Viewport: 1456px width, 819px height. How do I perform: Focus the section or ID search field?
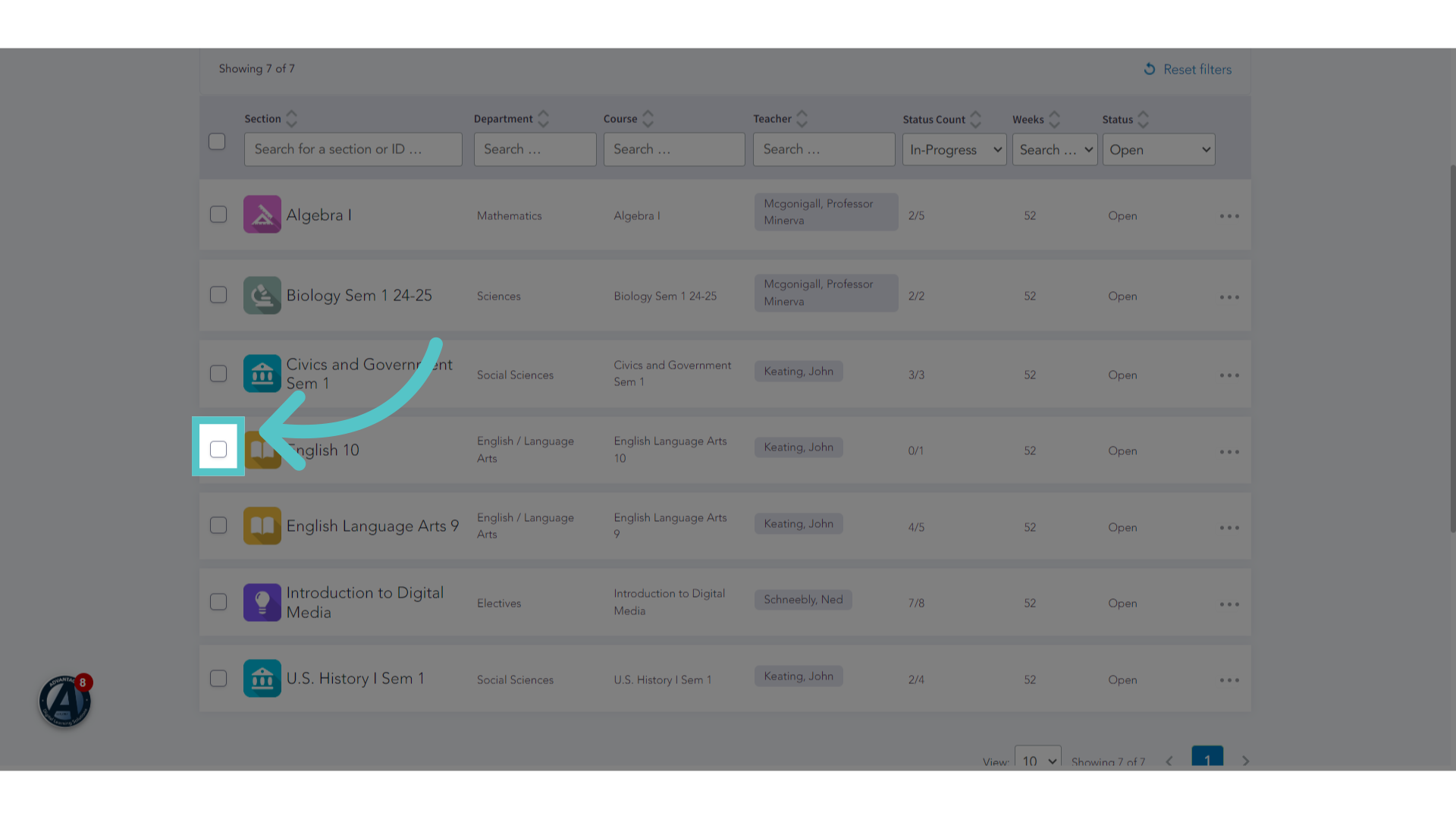tap(353, 149)
